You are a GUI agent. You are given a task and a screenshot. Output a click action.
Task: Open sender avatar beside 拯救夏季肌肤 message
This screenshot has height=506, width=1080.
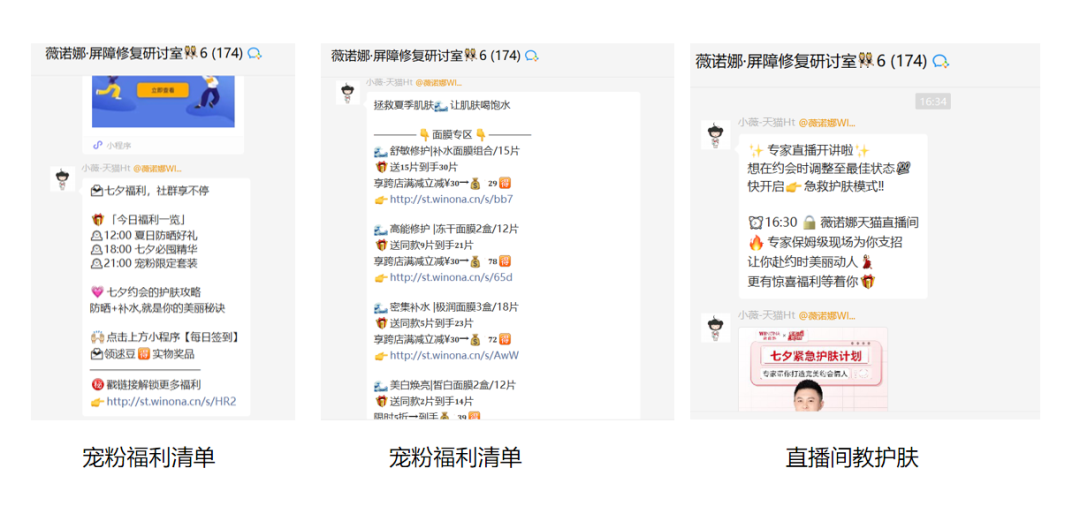(348, 92)
